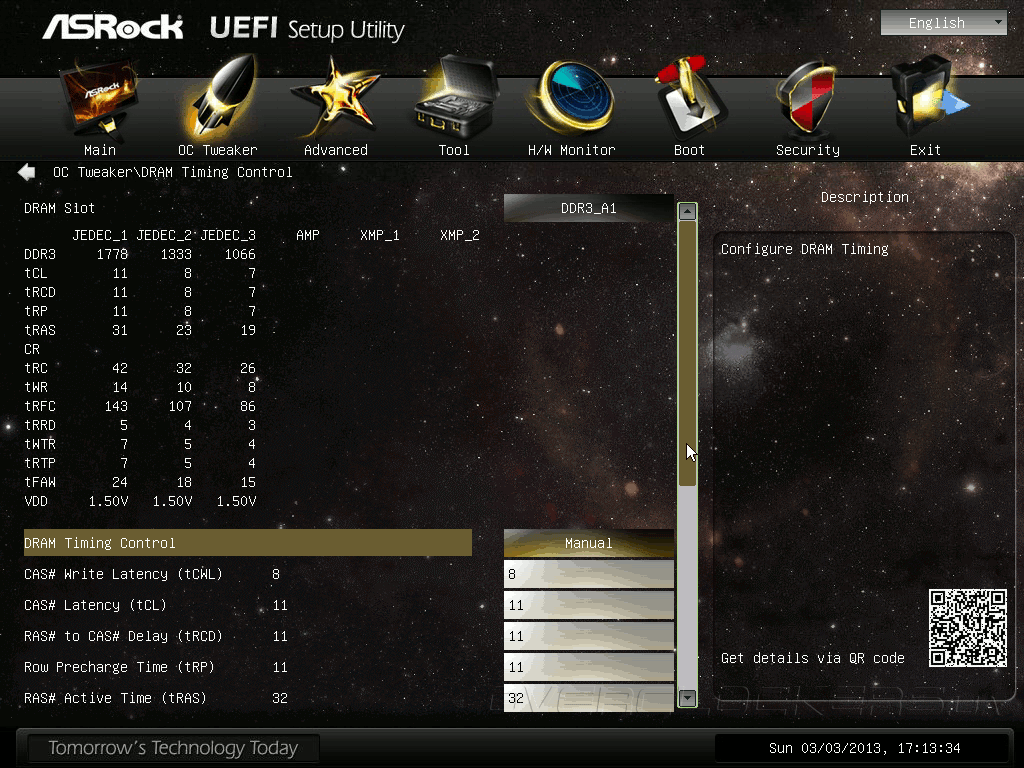This screenshot has height=768, width=1024.
Task: Switch to the Main tab label
Action: 100,150
